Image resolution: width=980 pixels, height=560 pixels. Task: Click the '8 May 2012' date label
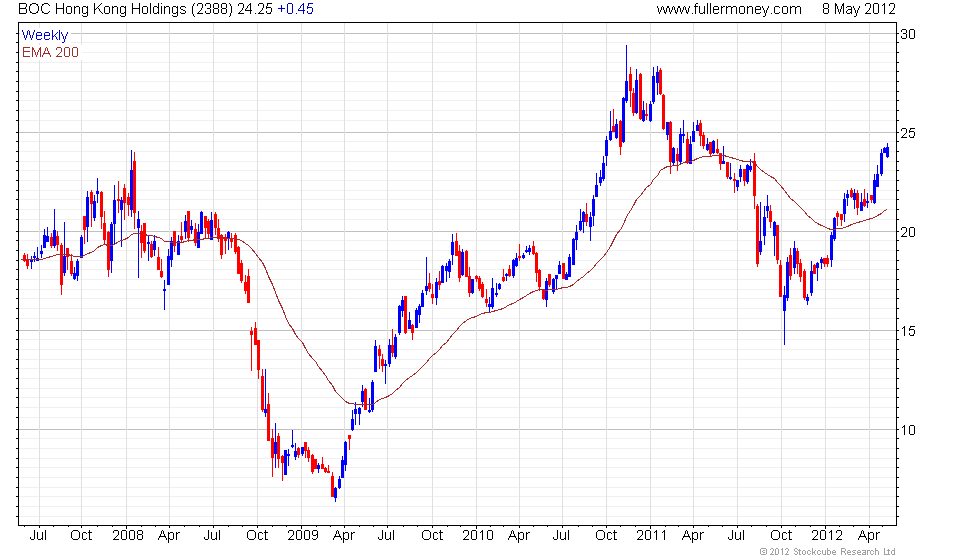859,9
